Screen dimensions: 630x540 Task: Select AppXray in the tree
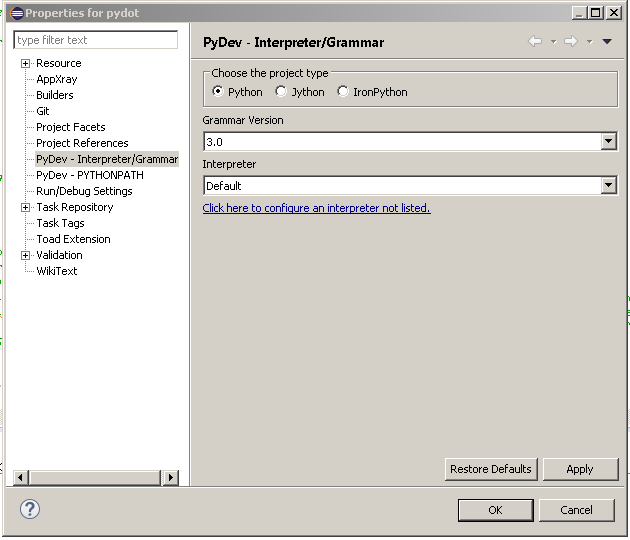coord(57,79)
